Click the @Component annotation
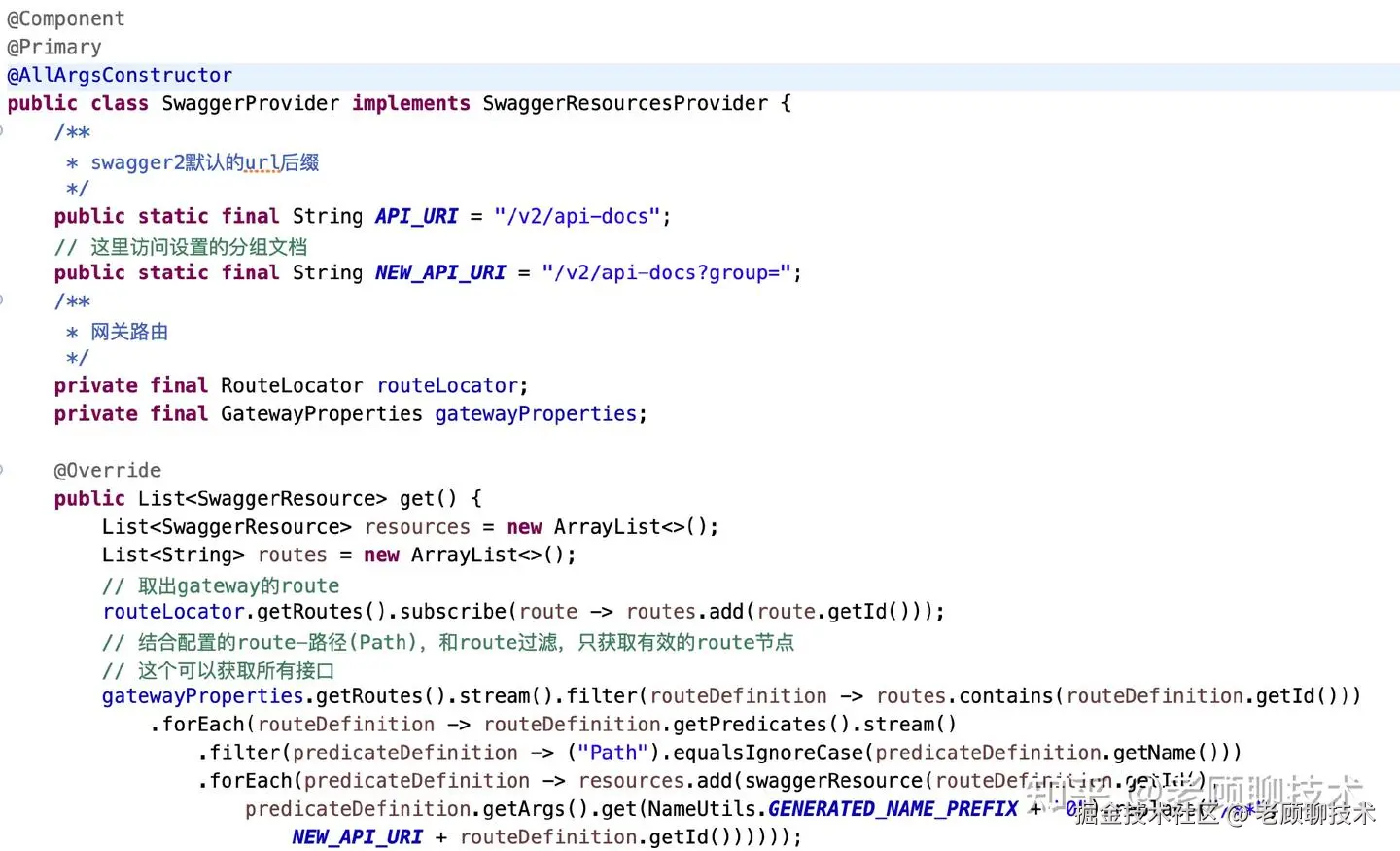Viewport: 1400px width, 851px height. (x=66, y=18)
